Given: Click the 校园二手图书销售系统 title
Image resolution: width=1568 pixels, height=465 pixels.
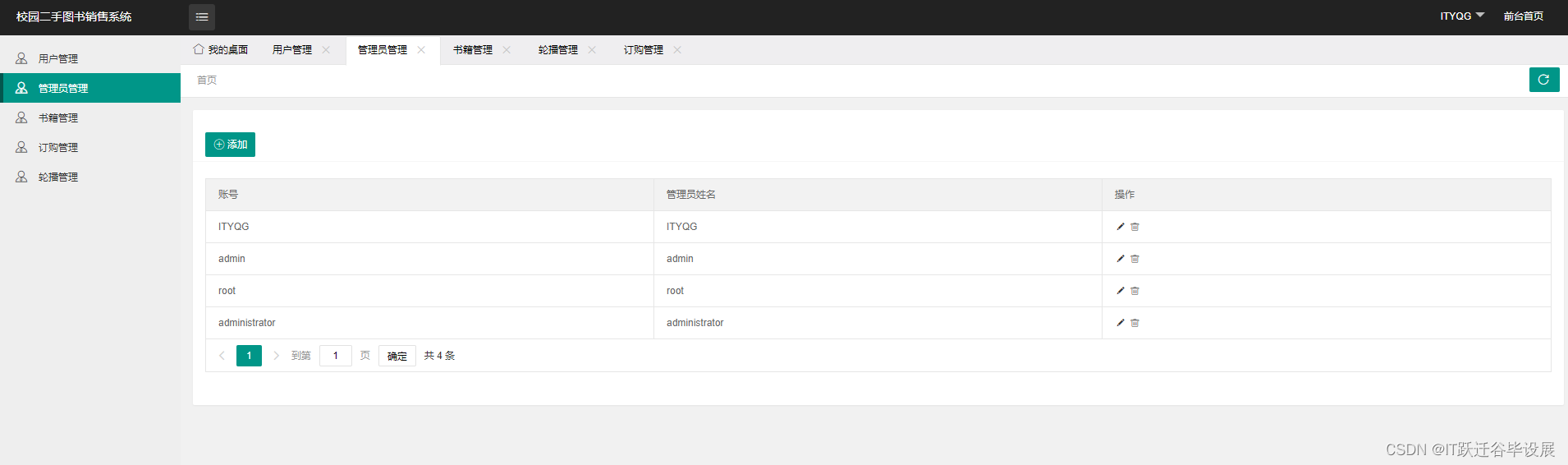Looking at the screenshot, I should (x=74, y=16).
